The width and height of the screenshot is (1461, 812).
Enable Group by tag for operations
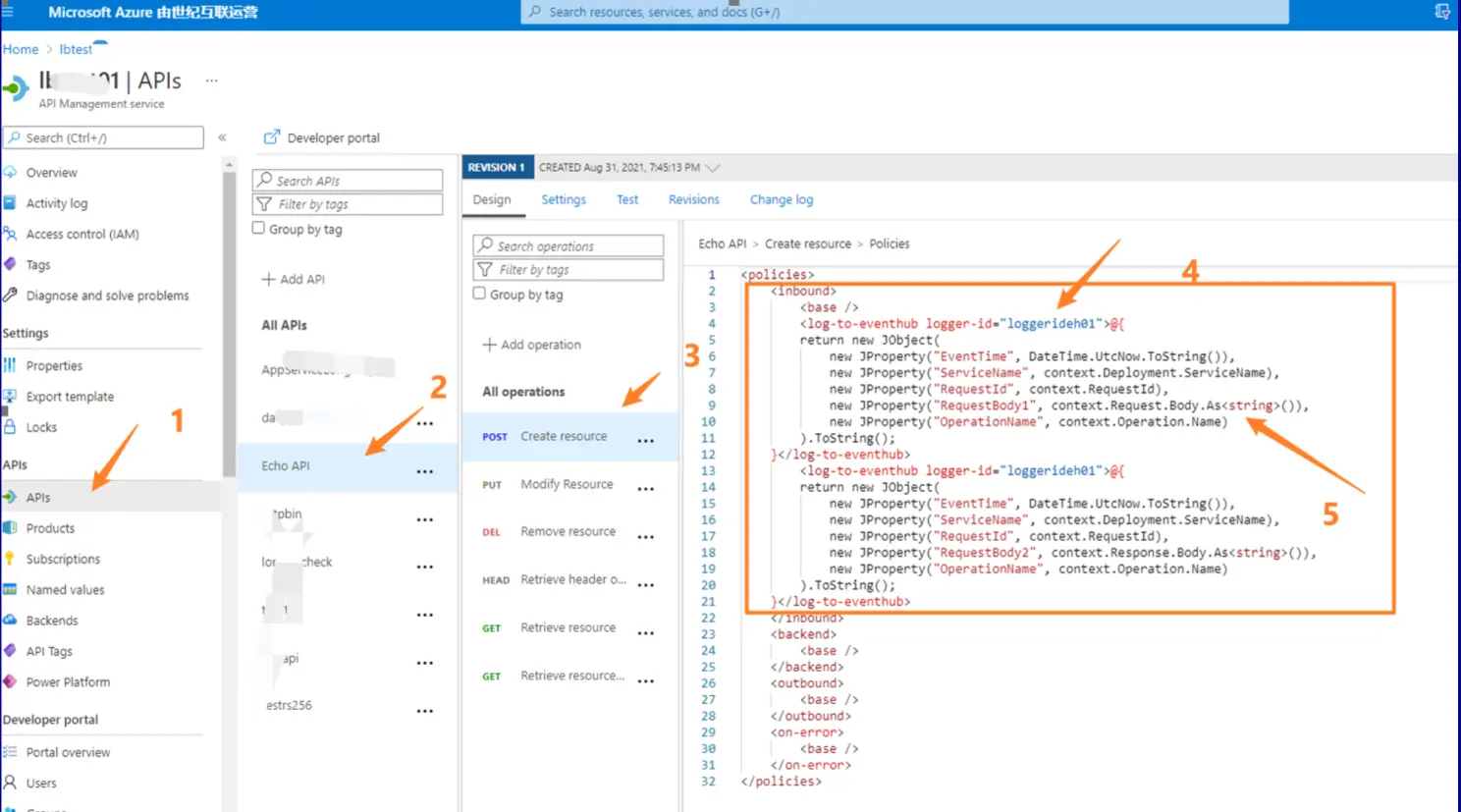pos(479,294)
